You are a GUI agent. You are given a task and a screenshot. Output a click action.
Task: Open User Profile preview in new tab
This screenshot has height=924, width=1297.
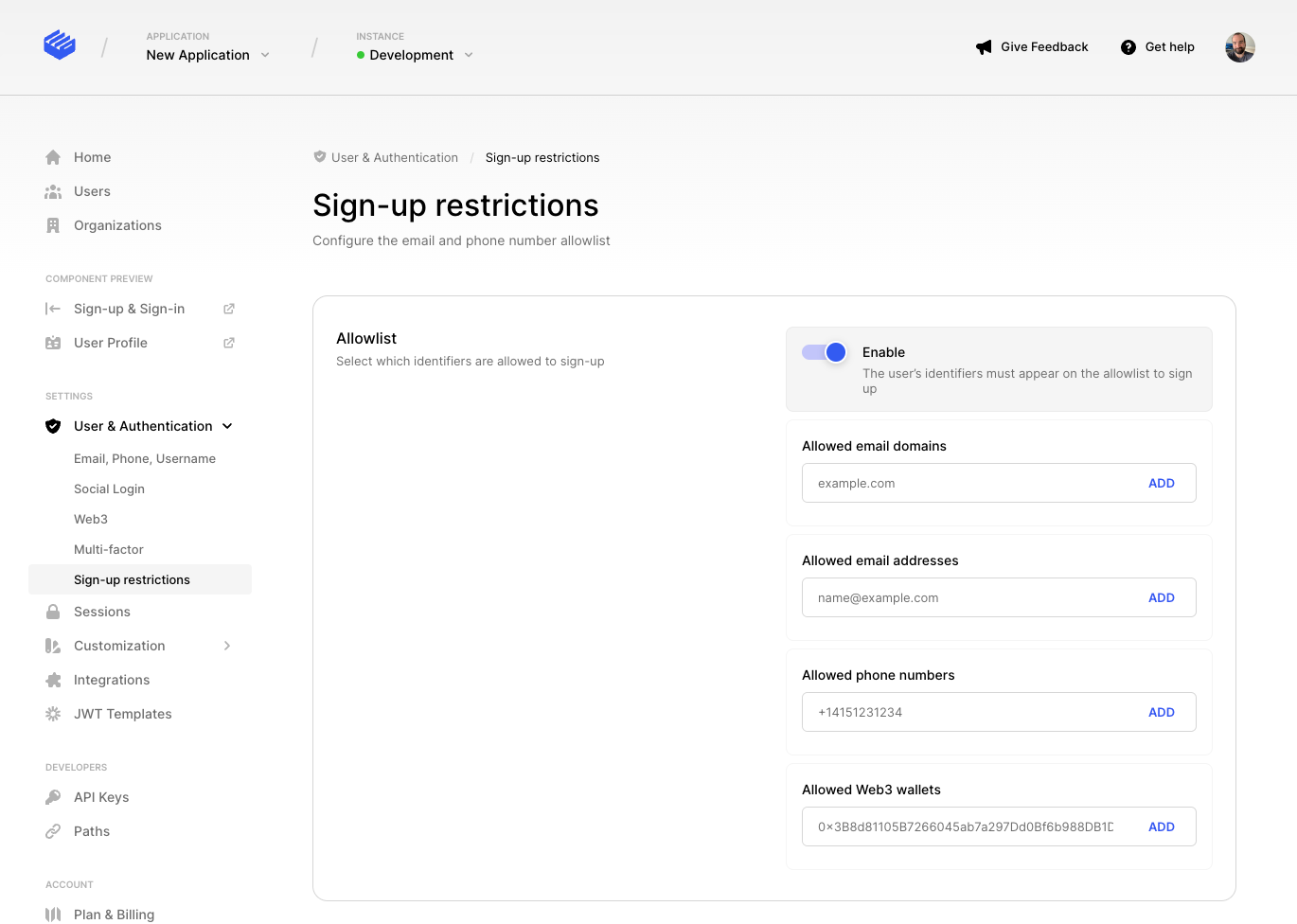coord(228,343)
